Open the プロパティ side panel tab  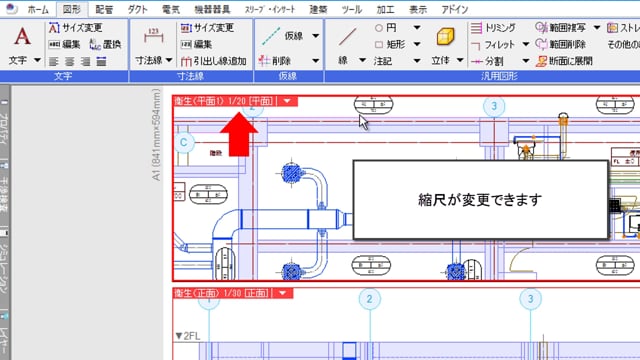pyautogui.click(x=4, y=122)
